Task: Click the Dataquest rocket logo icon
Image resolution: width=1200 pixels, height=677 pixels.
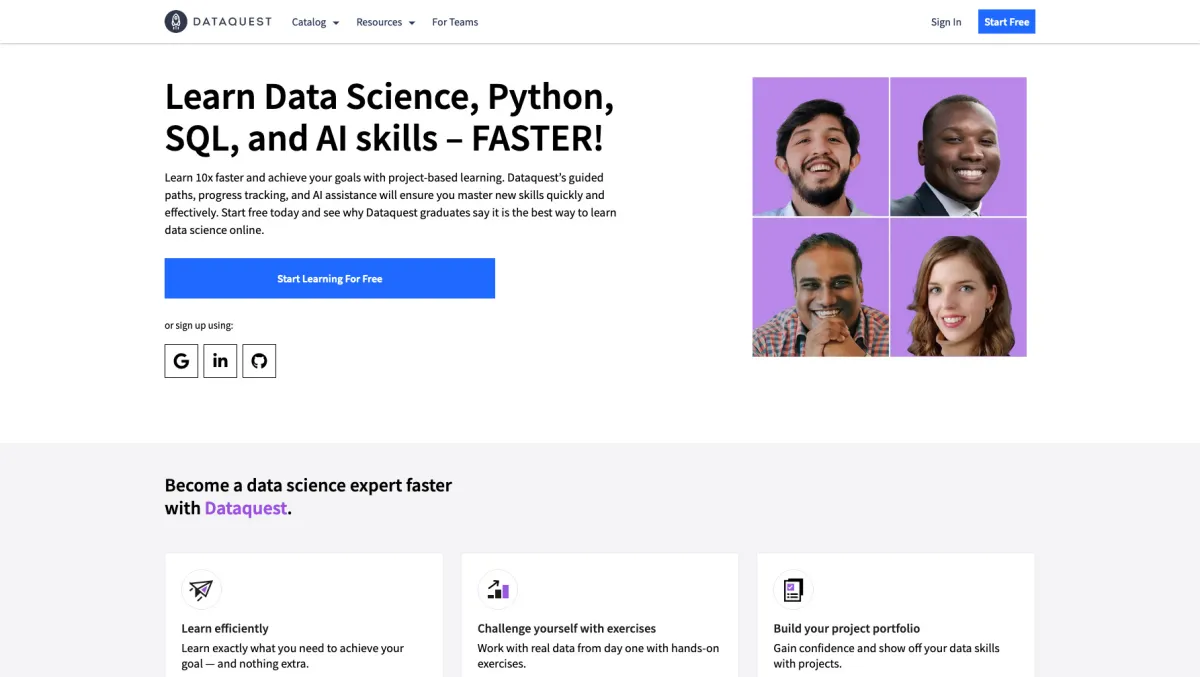Action: click(176, 22)
